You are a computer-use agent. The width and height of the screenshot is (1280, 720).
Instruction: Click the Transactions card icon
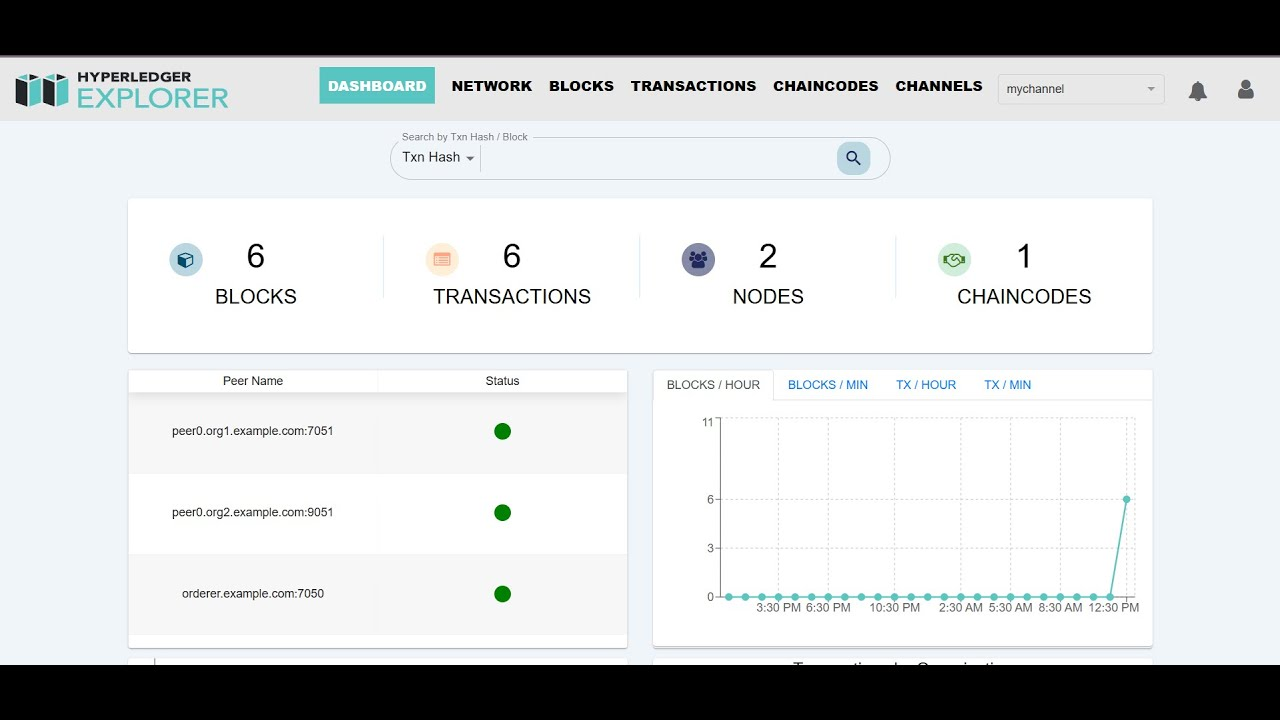[x=442, y=260]
